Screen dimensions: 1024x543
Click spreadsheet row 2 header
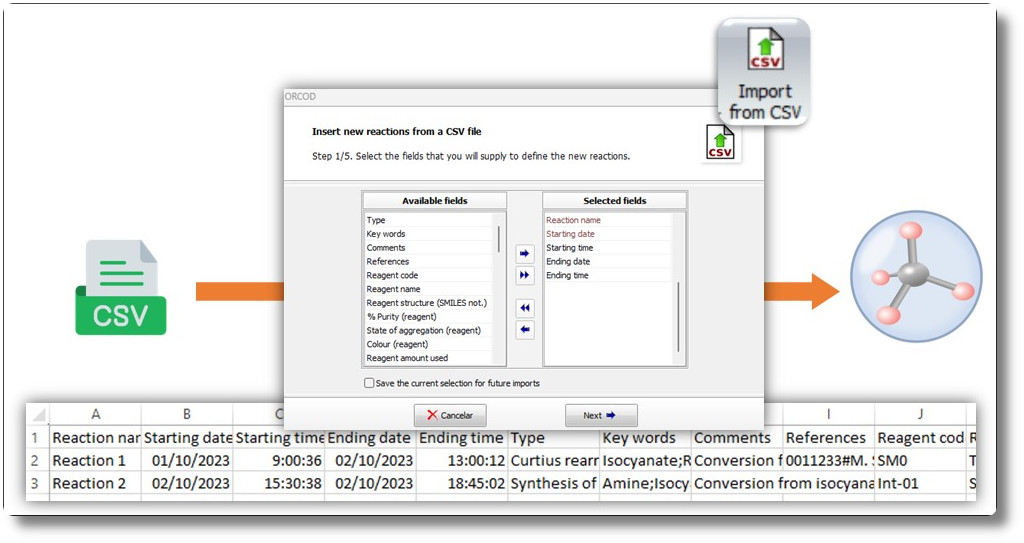tap(36, 461)
